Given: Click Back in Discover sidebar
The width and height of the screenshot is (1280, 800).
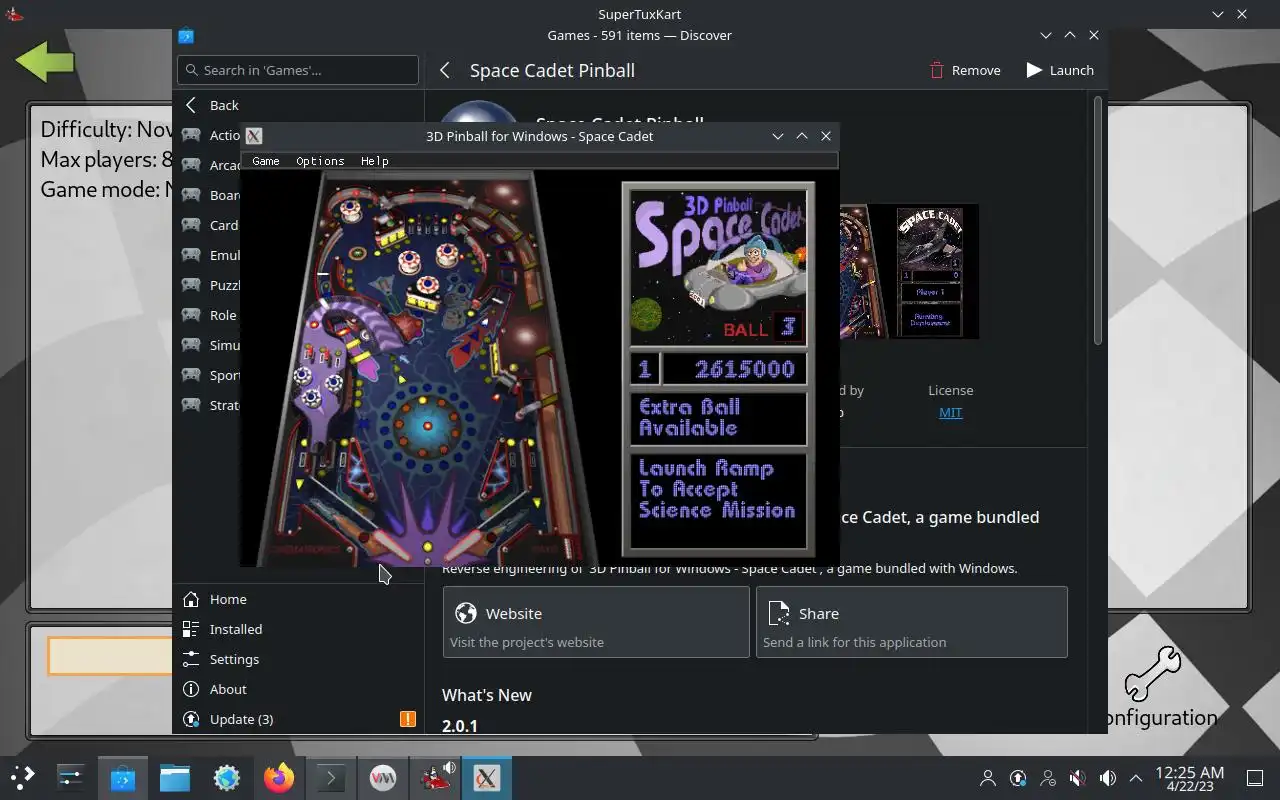Looking at the screenshot, I should (298, 105).
